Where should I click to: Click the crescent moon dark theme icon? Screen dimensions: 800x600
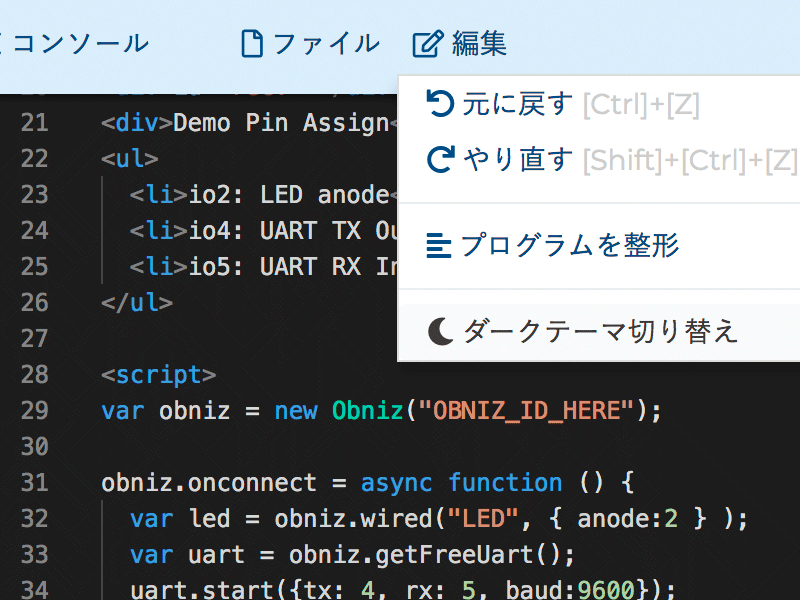[440, 330]
